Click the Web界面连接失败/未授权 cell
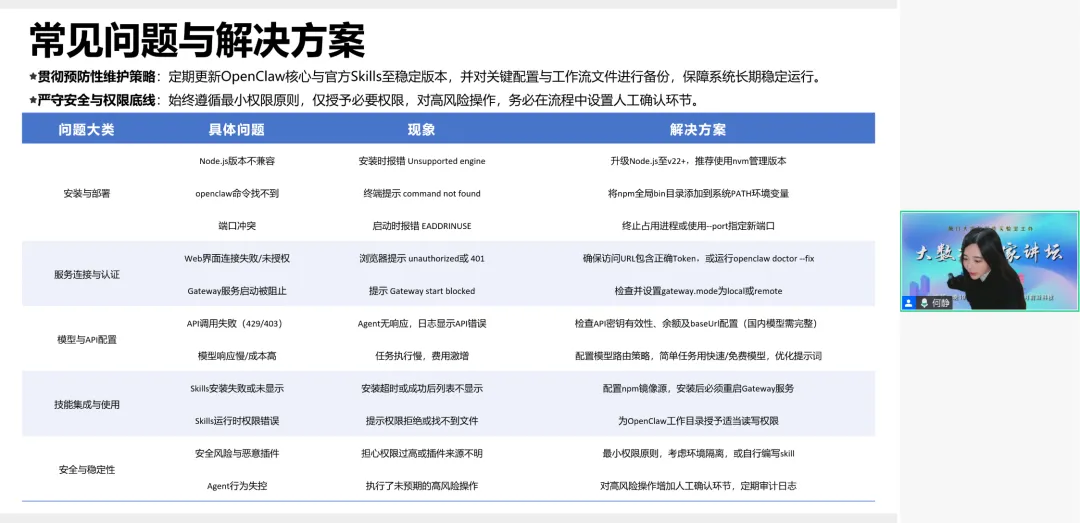 (237, 258)
